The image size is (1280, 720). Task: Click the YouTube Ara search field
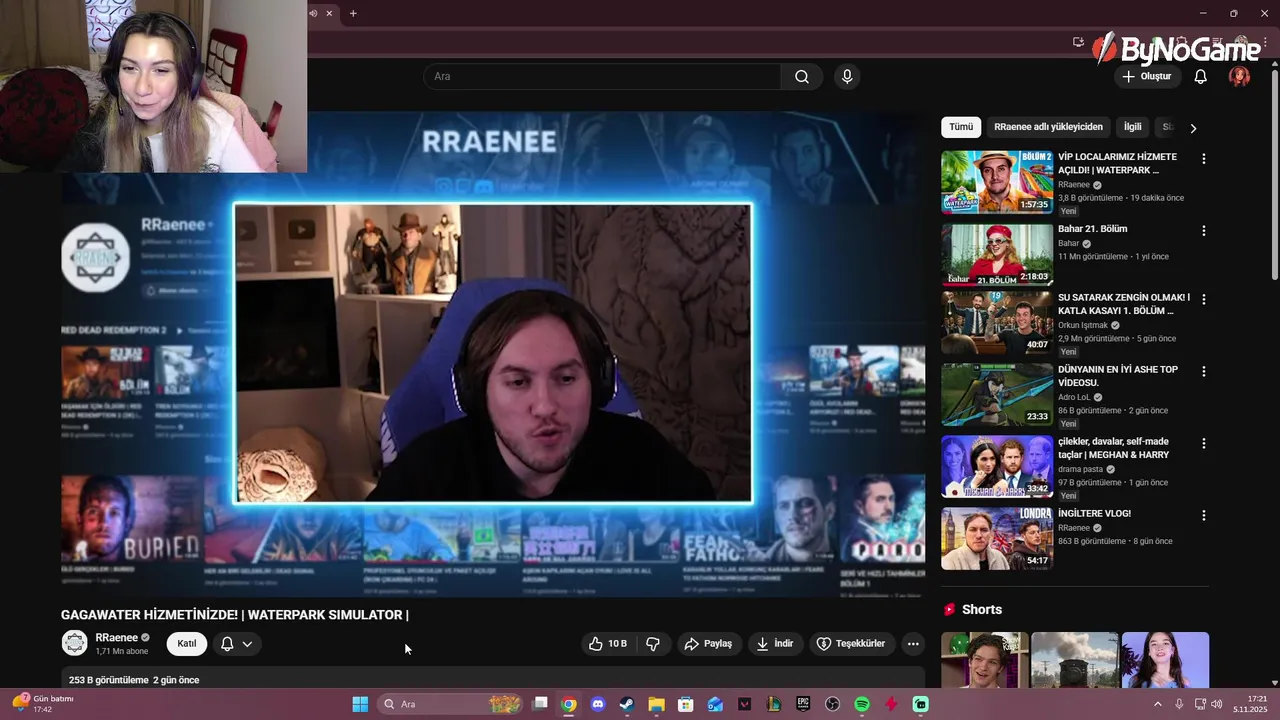(x=602, y=76)
